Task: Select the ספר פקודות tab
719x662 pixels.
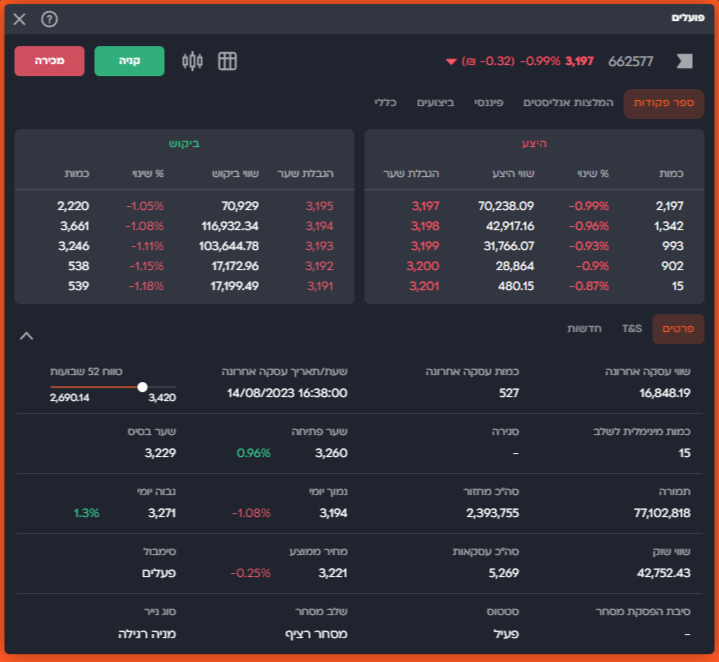Action: [x=664, y=103]
